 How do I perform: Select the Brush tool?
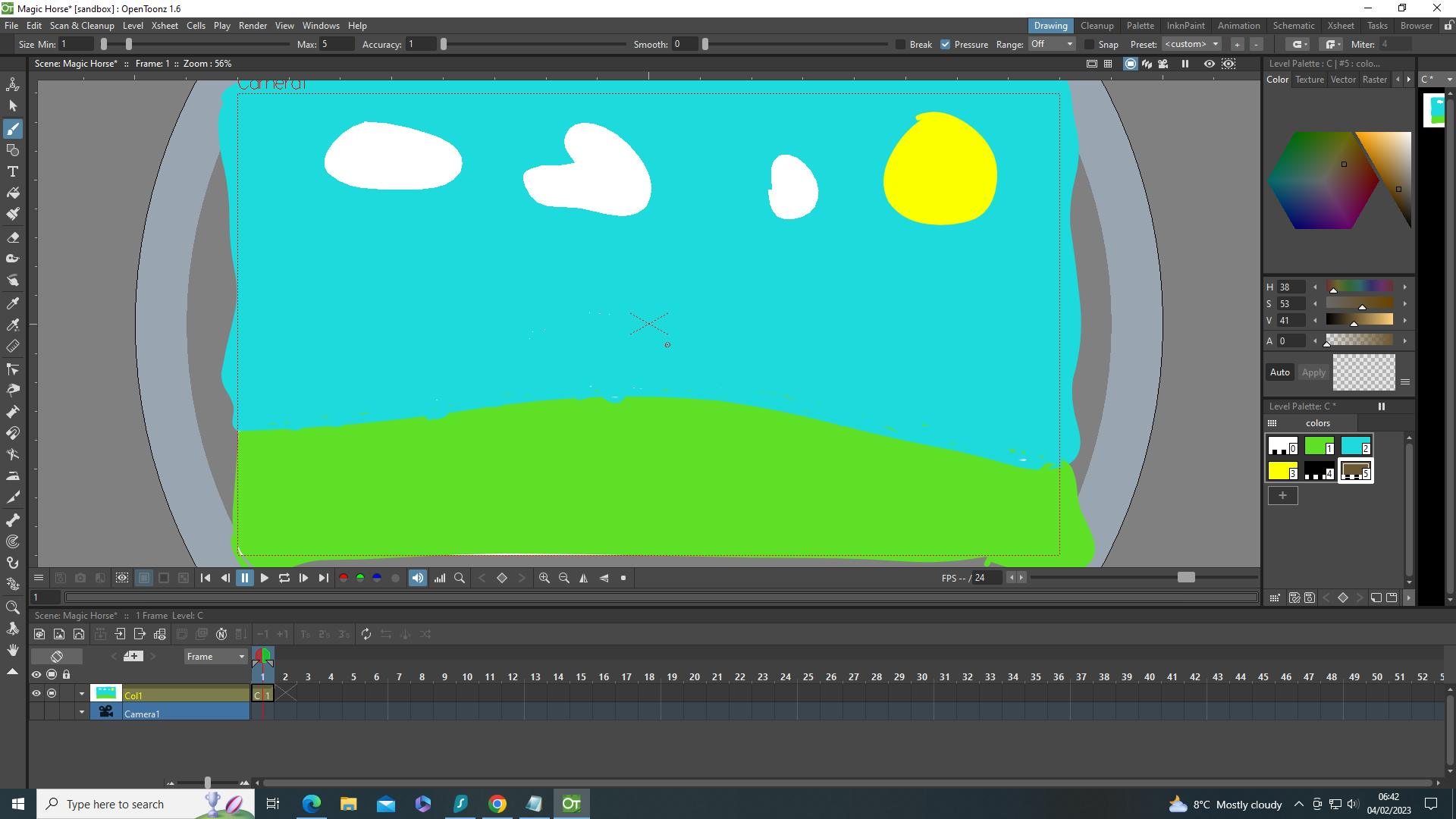click(x=13, y=129)
